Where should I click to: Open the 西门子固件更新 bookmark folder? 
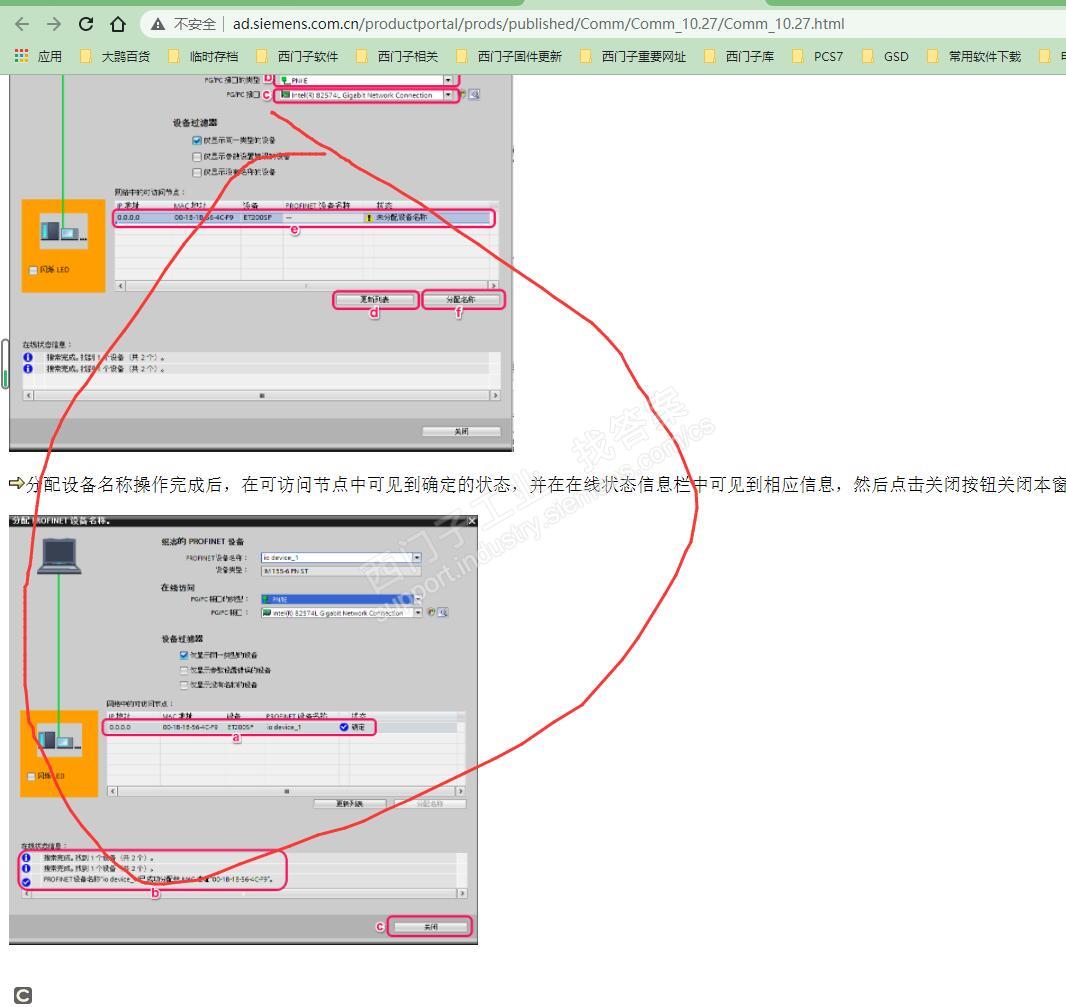pyautogui.click(x=509, y=56)
